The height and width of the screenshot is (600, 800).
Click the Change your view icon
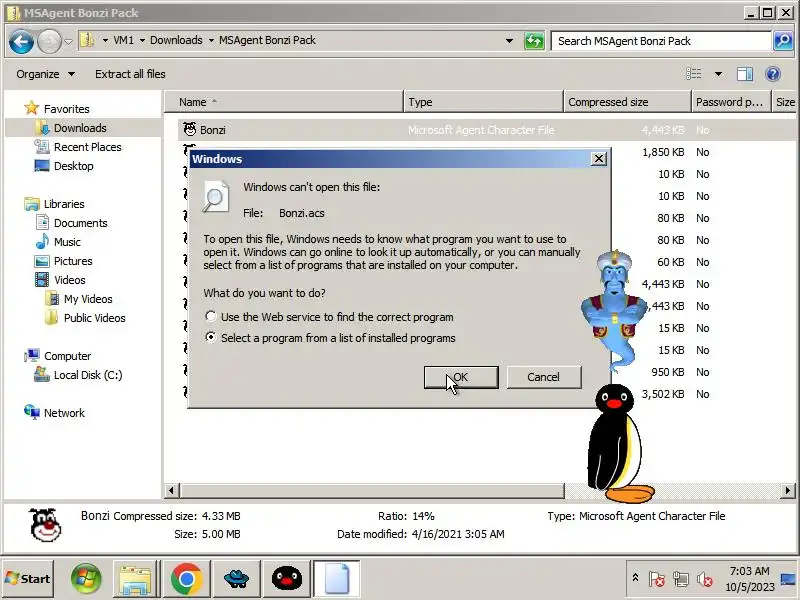(693, 74)
